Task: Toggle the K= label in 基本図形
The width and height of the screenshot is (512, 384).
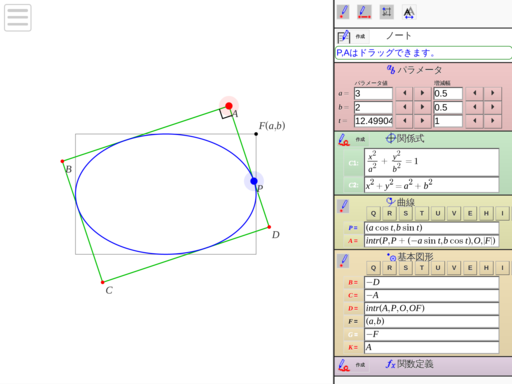Action: click(353, 347)
